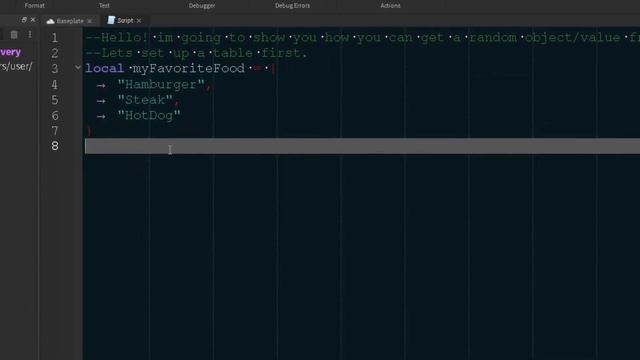Close the Script tab
The width and height of the screenshot is (640, 360).
pos(139,20)
